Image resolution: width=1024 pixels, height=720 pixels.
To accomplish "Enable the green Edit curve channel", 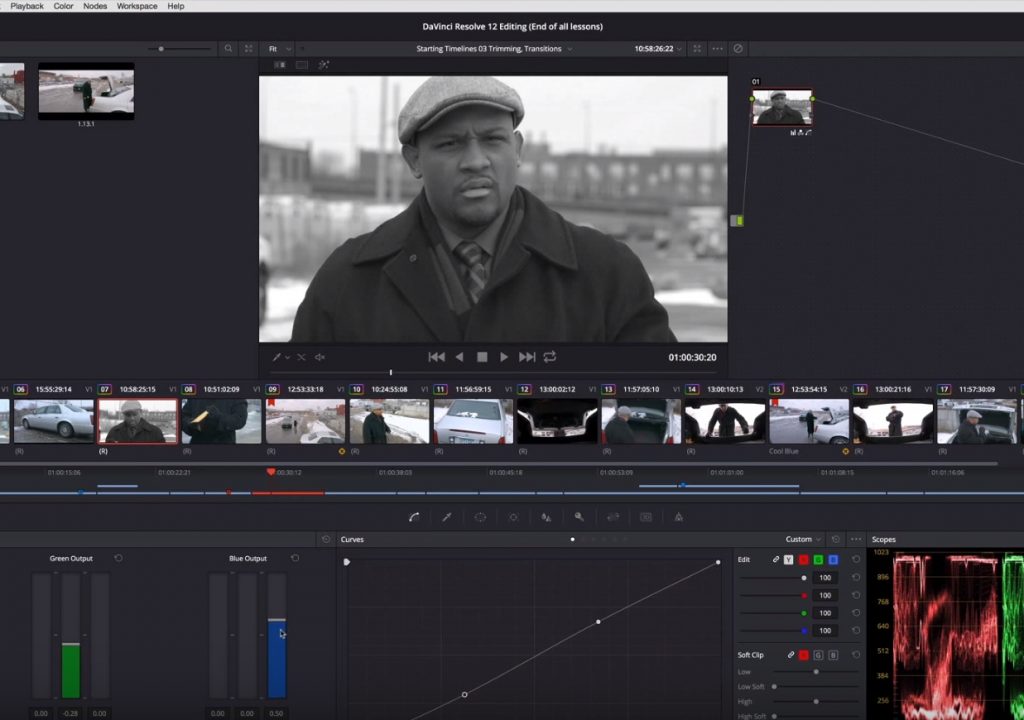I will 818,559.
